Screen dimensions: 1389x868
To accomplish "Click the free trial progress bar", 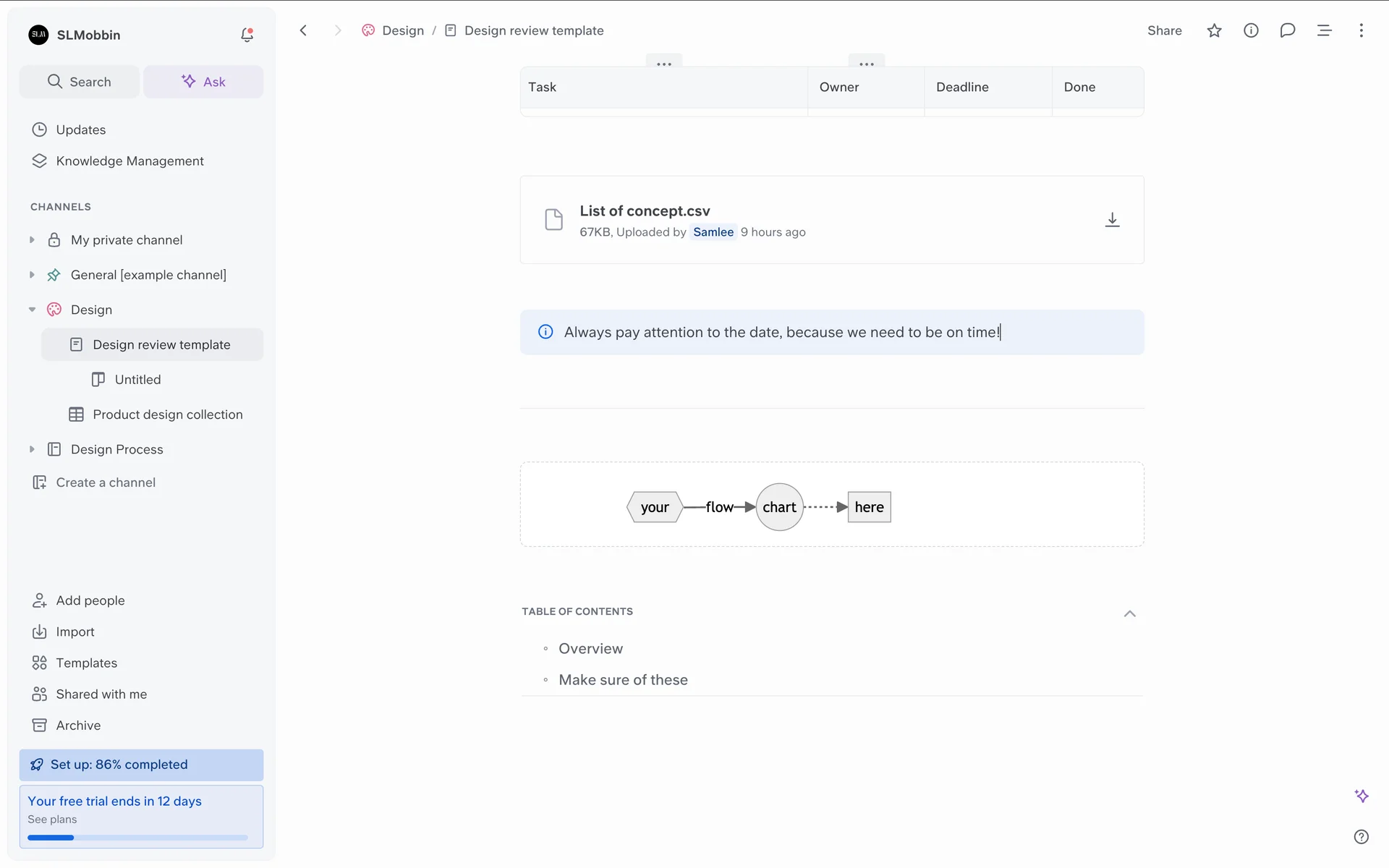I will (x=137, y=838).
